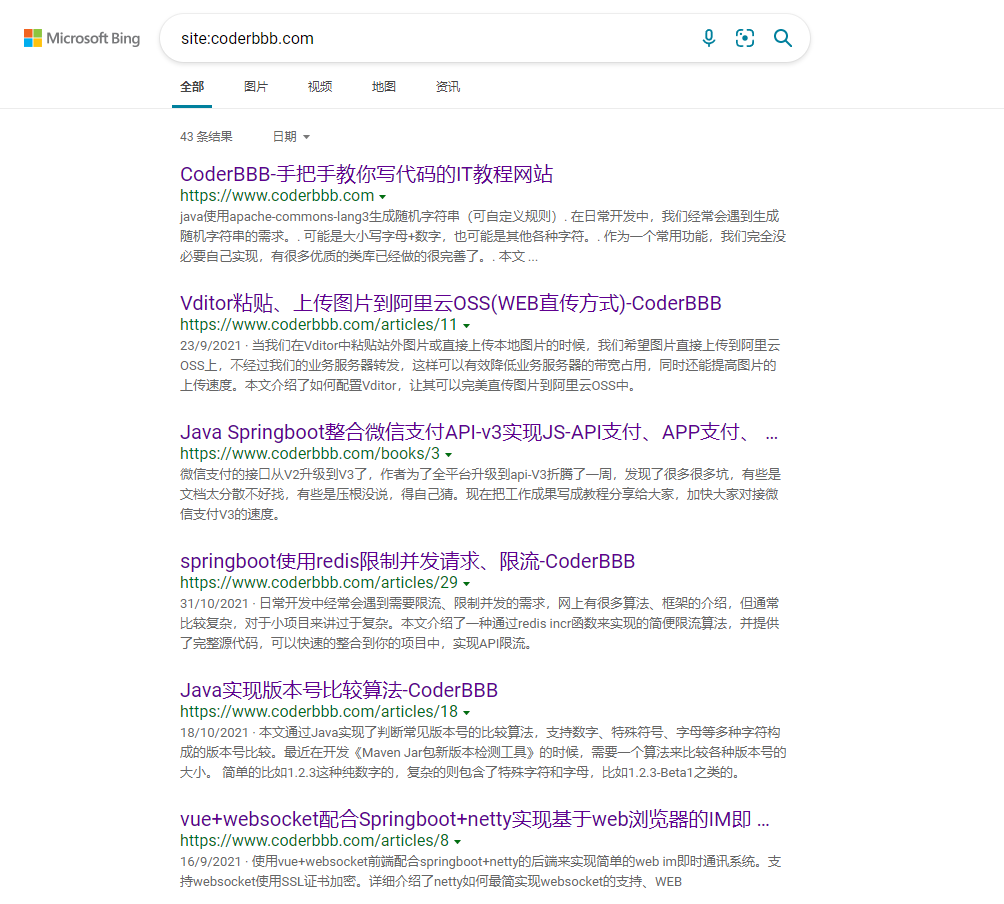Screen dimensions: 1004x904
Task: Expand the dropdown arrow next to www.coderbbb.com
Action: coord(384,196)
